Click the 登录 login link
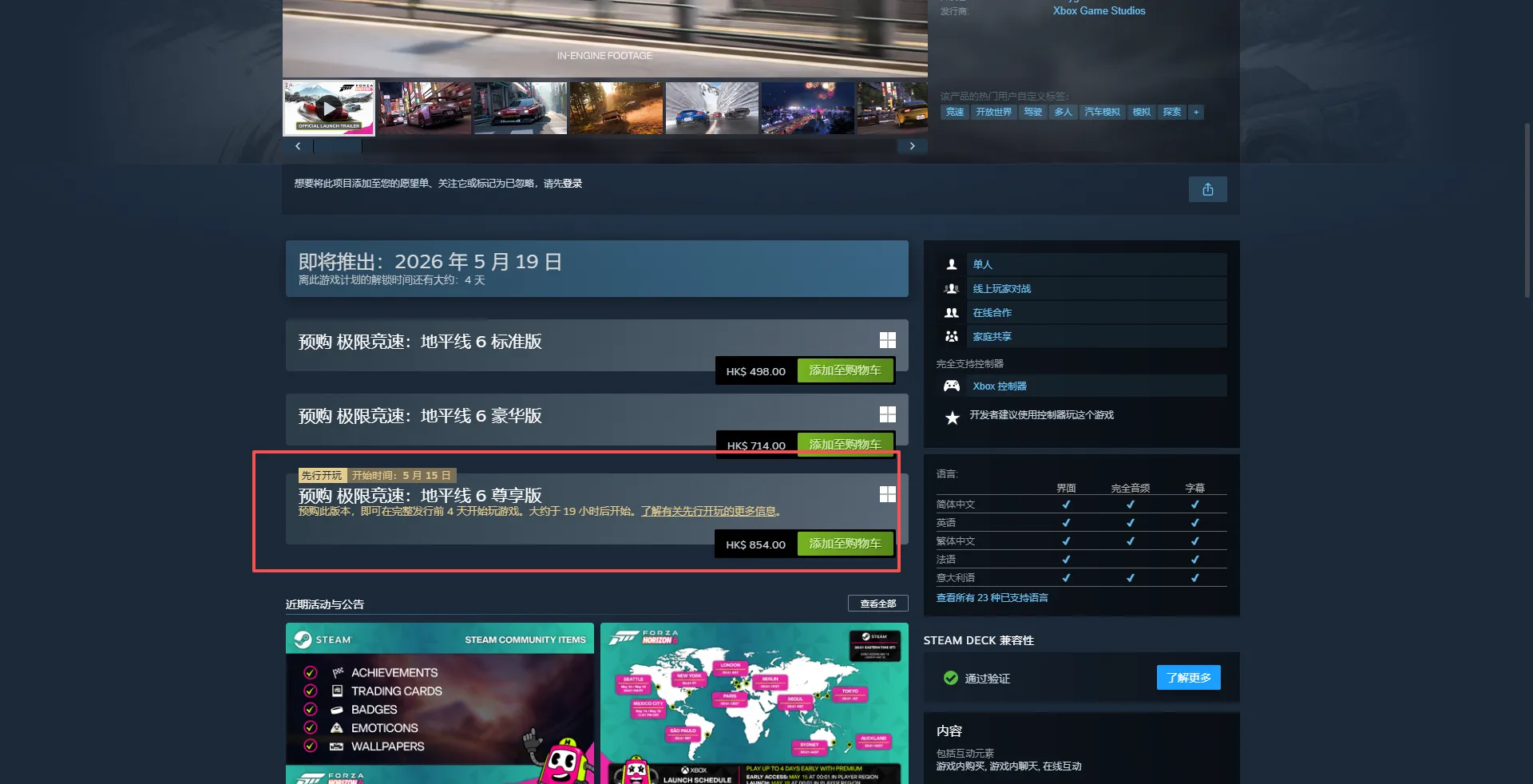The width and height of the screenshot is (1533, 784). 572,184
